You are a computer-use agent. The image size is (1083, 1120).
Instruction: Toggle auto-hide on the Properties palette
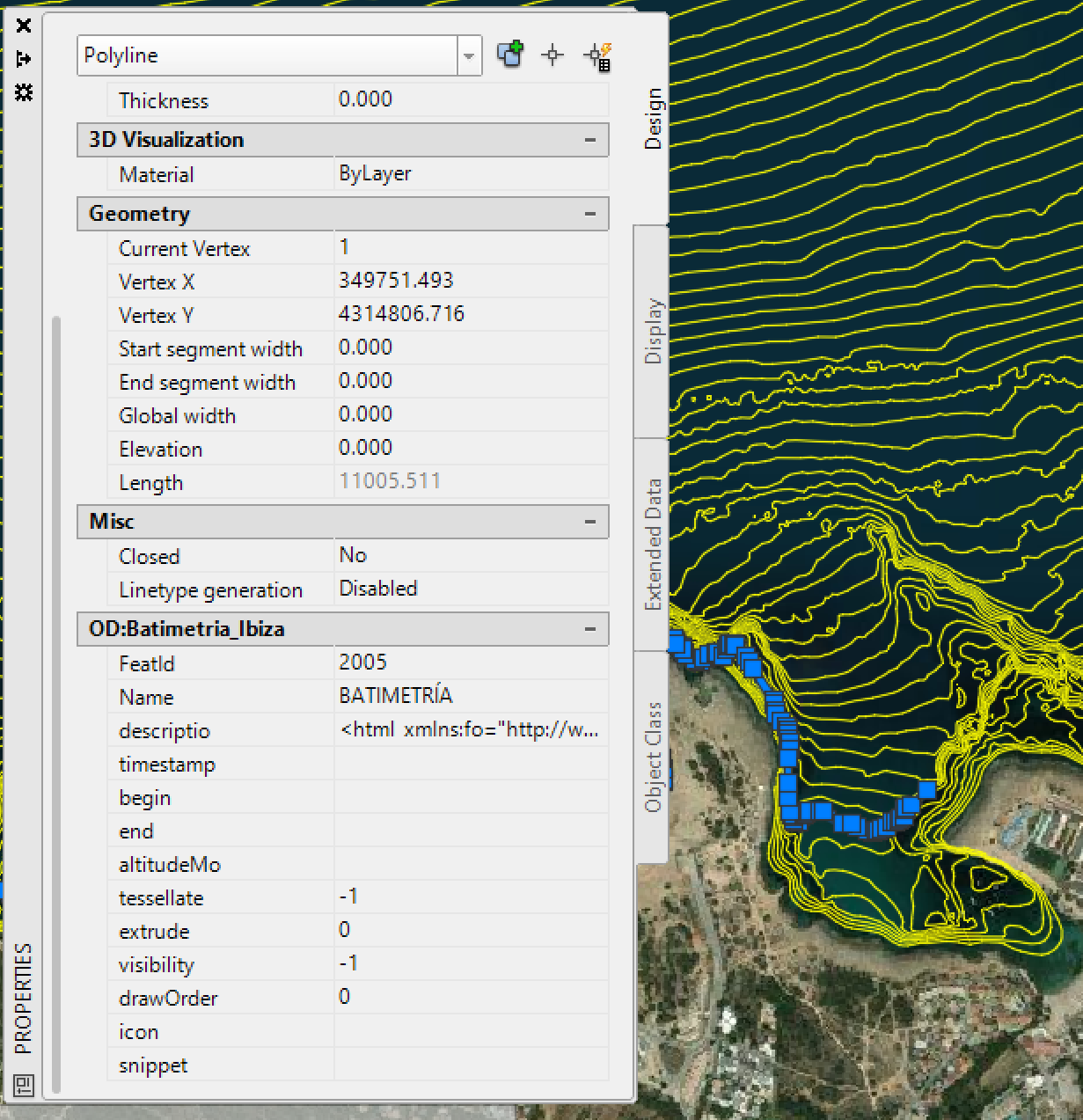pos(24,59)
